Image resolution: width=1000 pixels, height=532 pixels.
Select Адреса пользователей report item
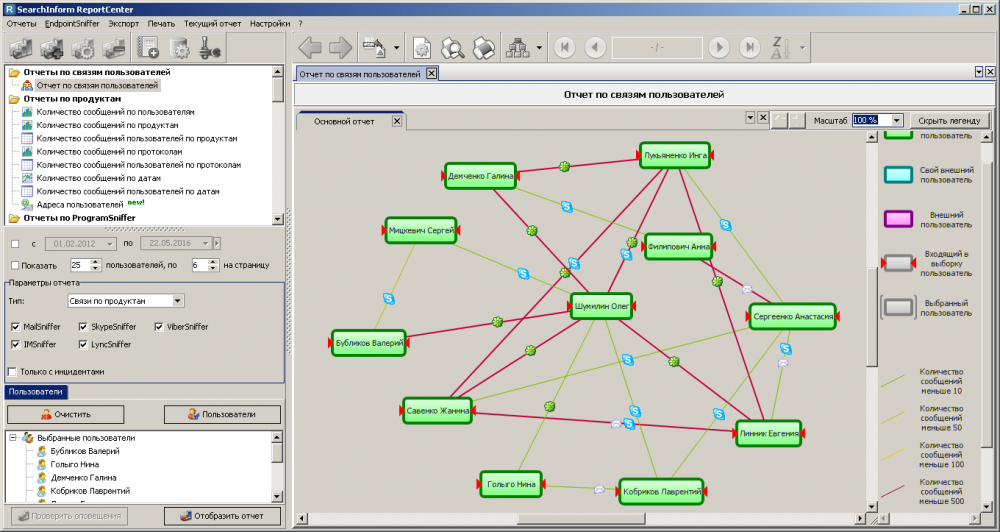pos(80,205)
